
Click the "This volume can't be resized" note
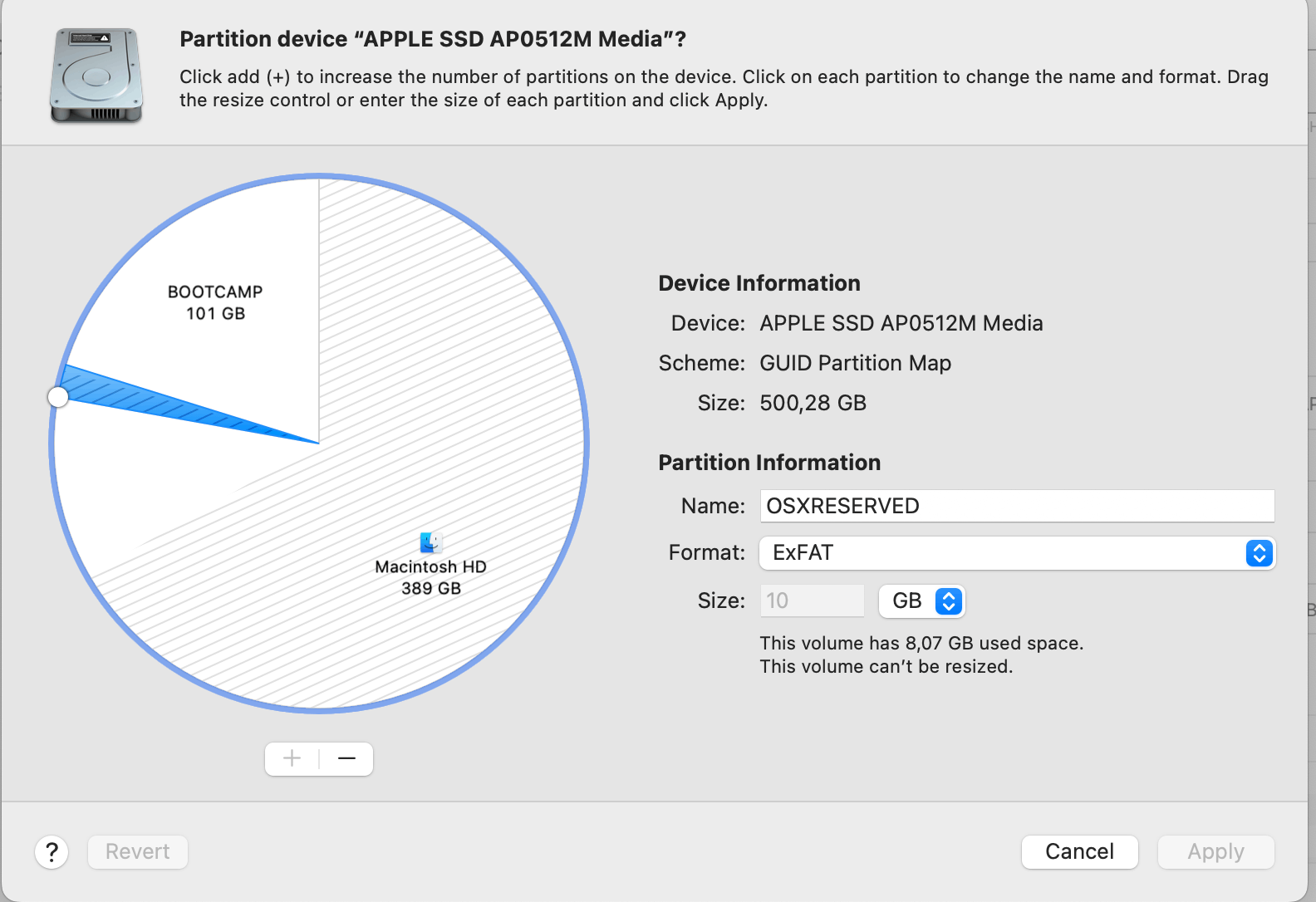[886, 666]
